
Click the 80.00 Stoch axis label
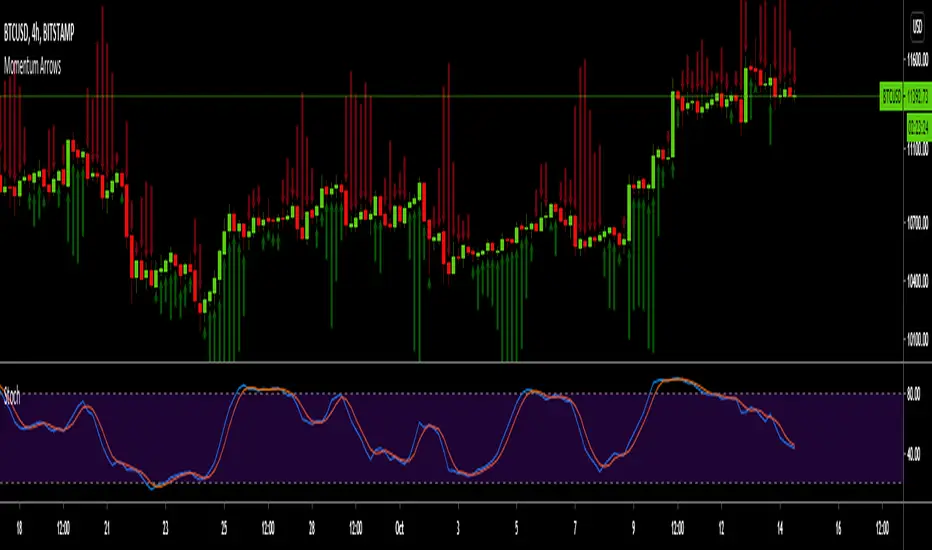click(x=914, y=394)
